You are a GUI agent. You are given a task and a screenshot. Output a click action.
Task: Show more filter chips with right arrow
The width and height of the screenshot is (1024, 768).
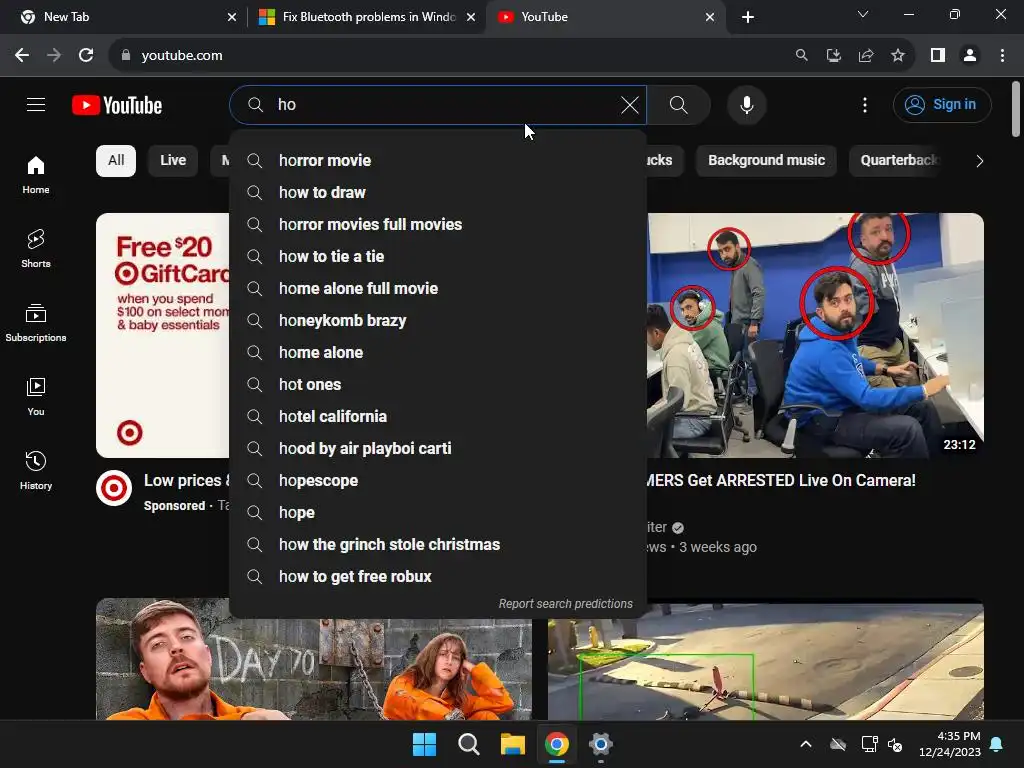pyautogui.click(x=979, y=161)
